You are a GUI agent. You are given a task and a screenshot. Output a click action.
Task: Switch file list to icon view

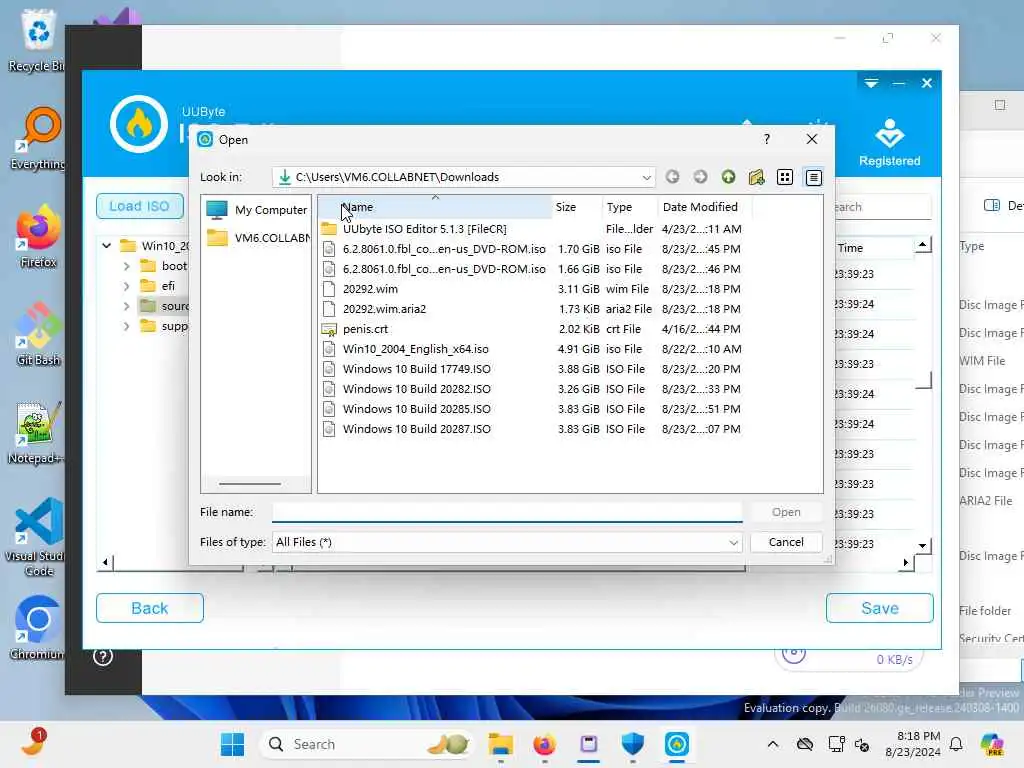(784, 177)
